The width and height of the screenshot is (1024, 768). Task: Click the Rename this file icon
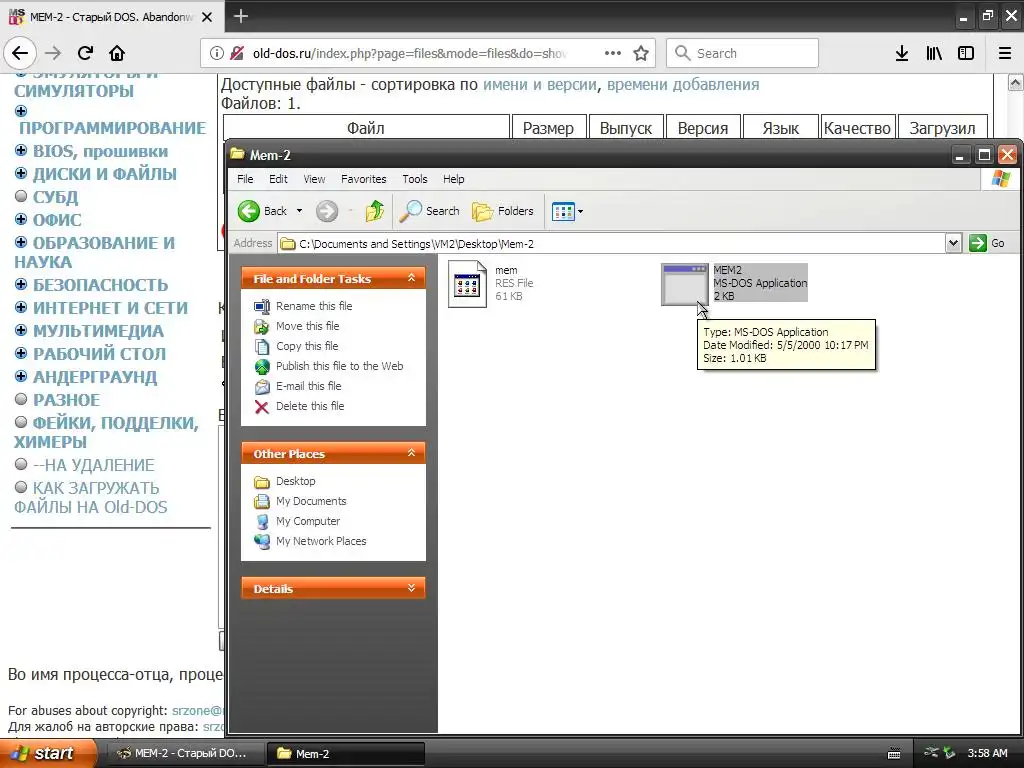[x=262, y=306]
